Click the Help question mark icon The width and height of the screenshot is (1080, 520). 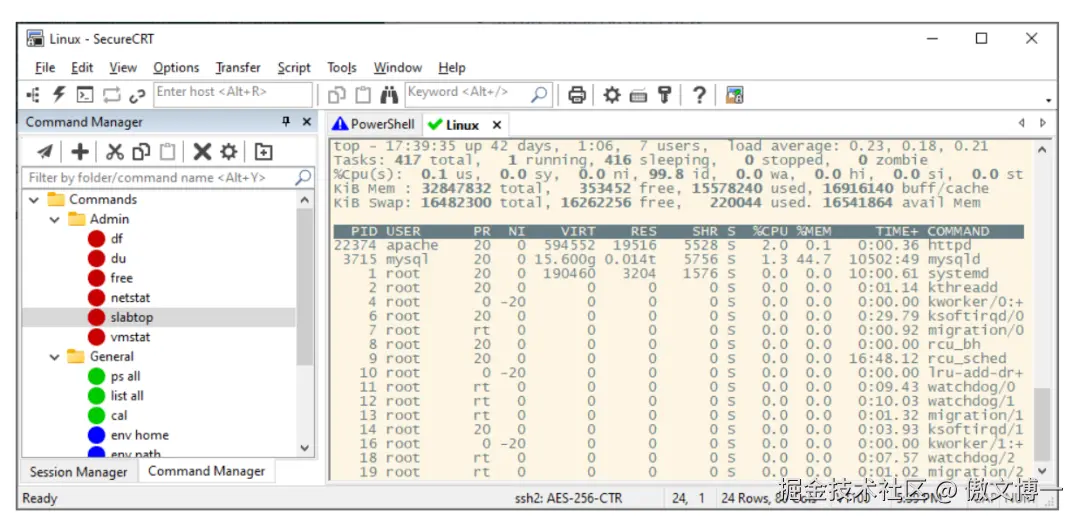(699, 95)
